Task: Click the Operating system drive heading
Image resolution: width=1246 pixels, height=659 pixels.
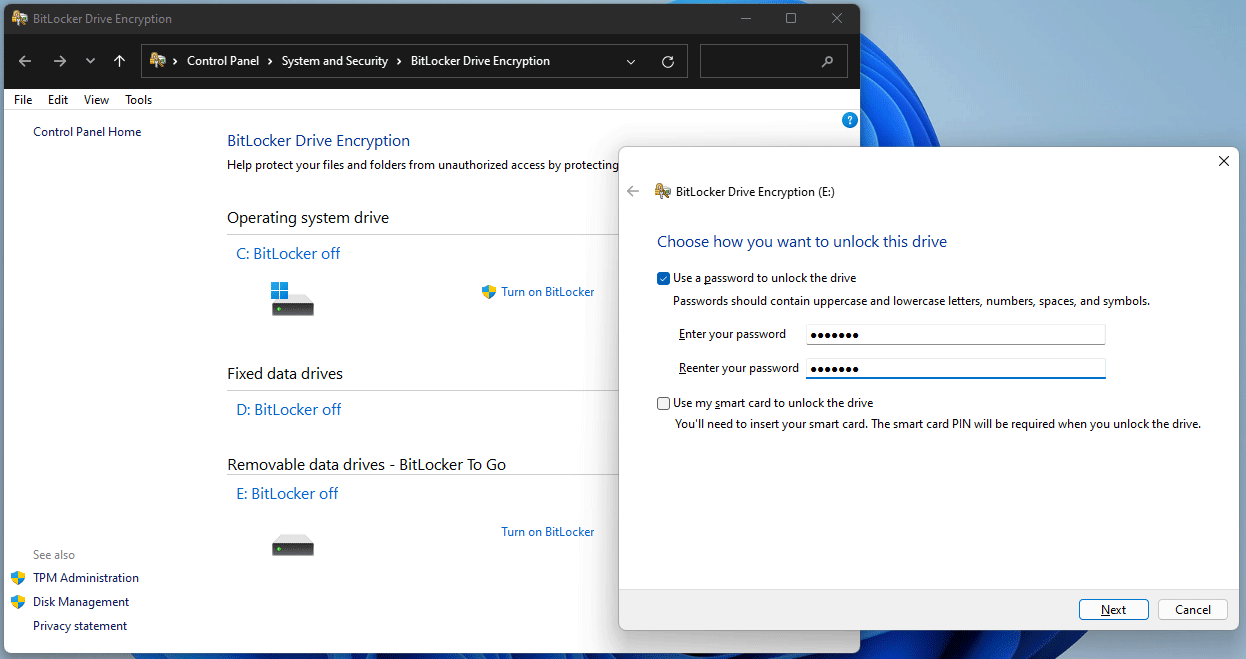Action: 308,218
